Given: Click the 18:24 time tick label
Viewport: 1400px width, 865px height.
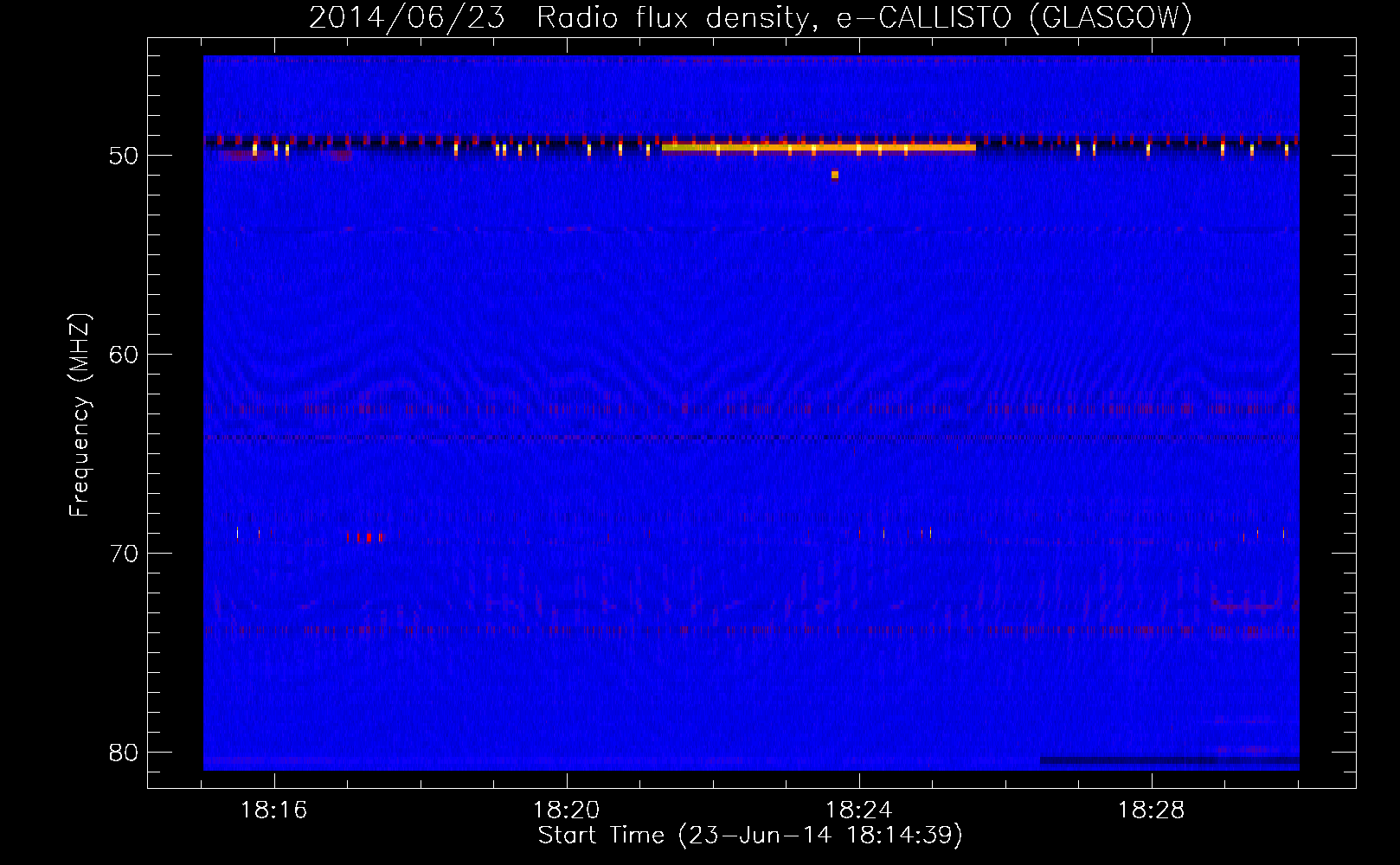Looking at the screenshot, I should (x=859, y=811).
